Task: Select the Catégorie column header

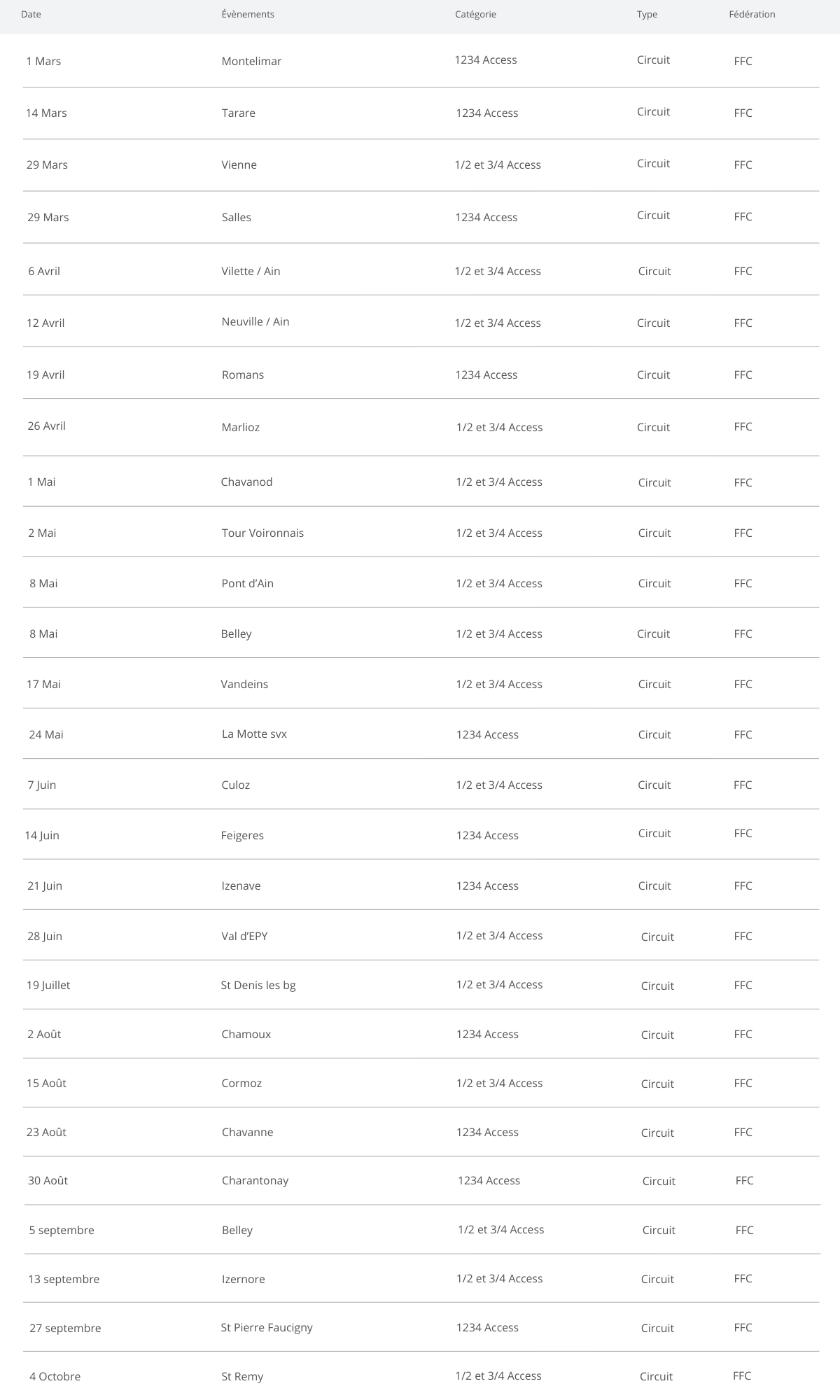Action: (475, 14)
